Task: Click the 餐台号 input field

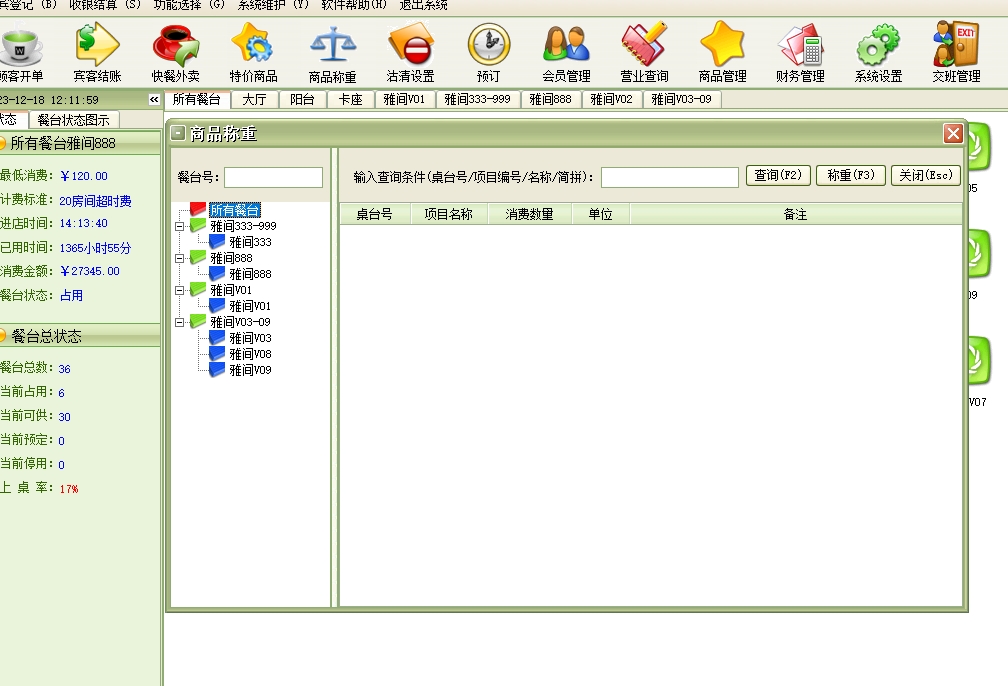Action: point(273,178)
